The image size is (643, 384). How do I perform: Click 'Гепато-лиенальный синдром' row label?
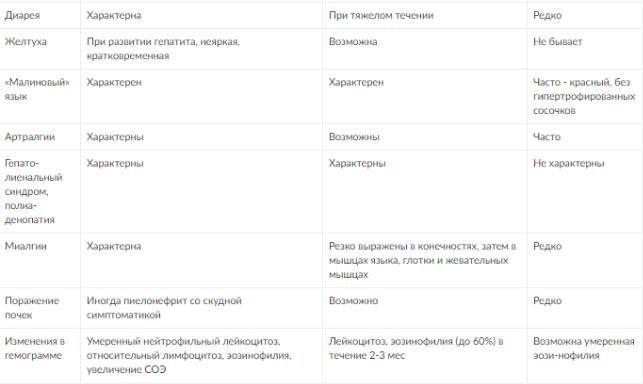(x=34, y=192)
